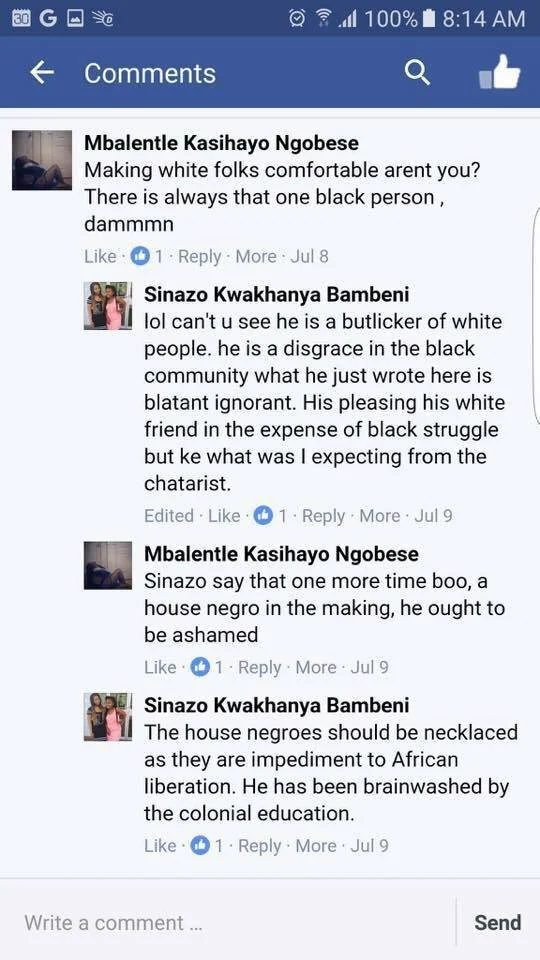Show likes on "colonial education" reply
Image resolution: width=540 pixels, height=960 pixels.
click(x=206, y=846)
